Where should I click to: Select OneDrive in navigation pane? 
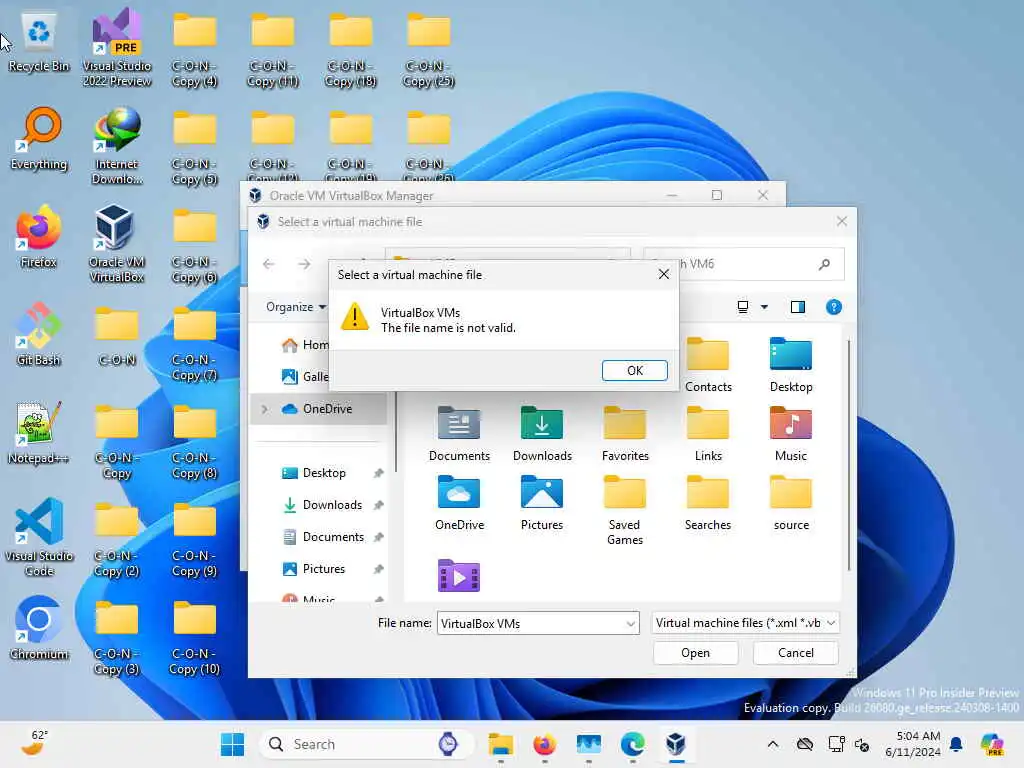[x=319, y=409]
